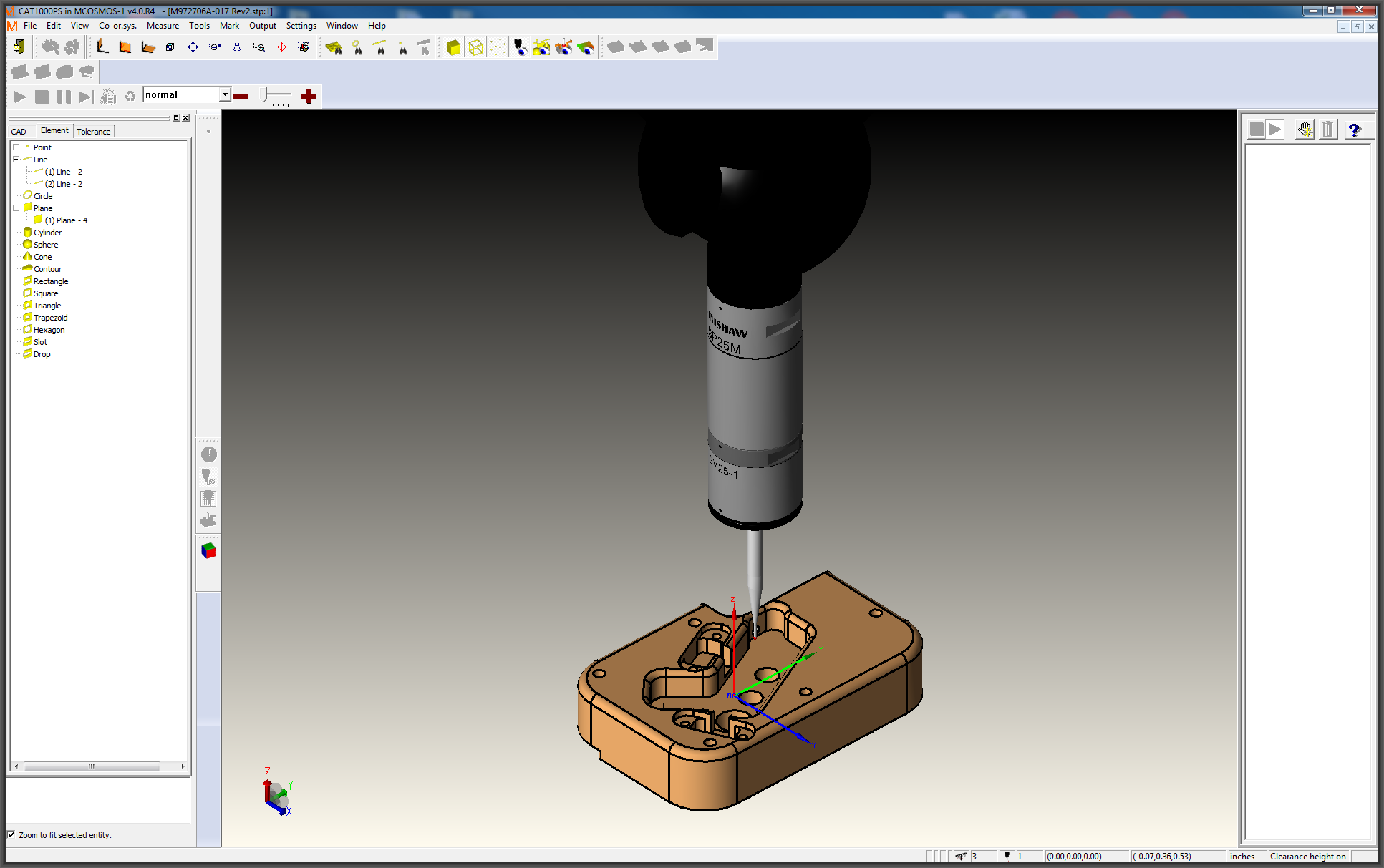The width and height of the screenshot is (1384, 868).
Task: Select (2) Line - 2 in tree
Action: coord(64,184)
